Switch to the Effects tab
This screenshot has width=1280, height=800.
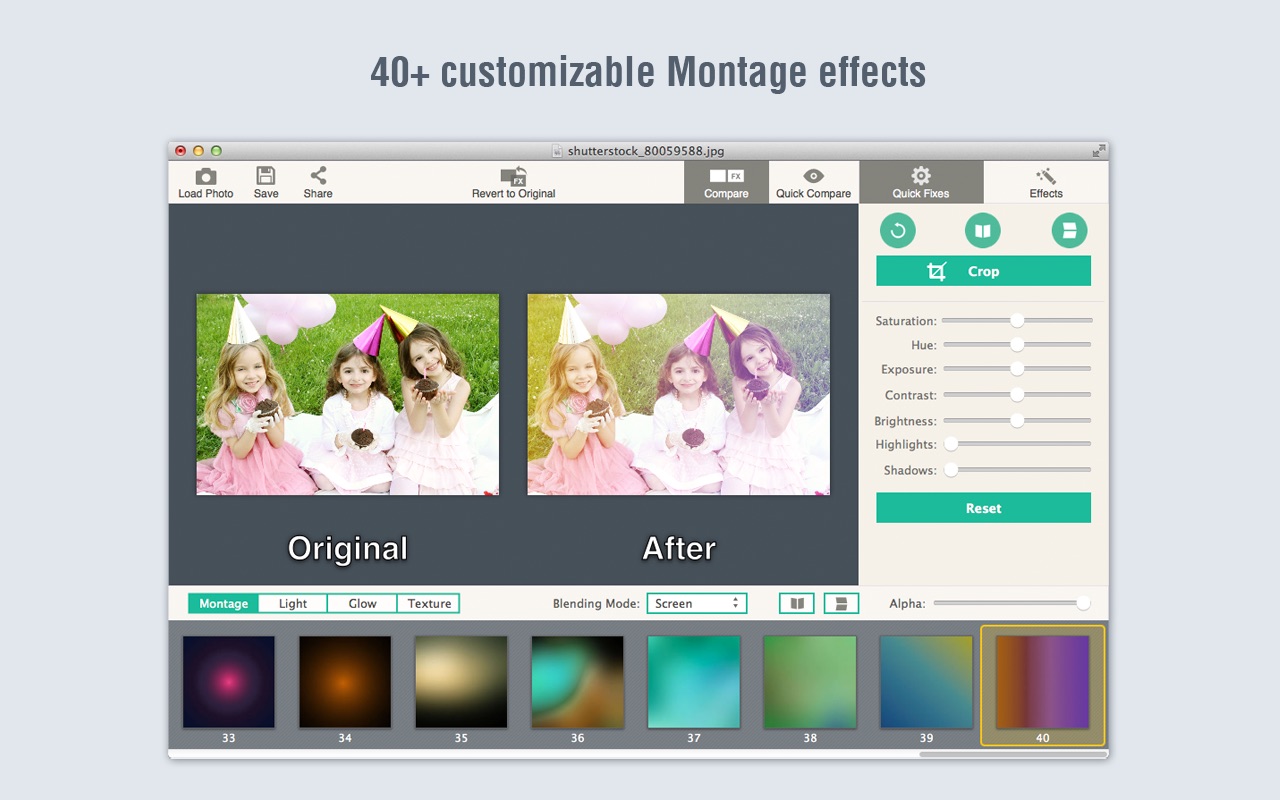point(1046,182)
